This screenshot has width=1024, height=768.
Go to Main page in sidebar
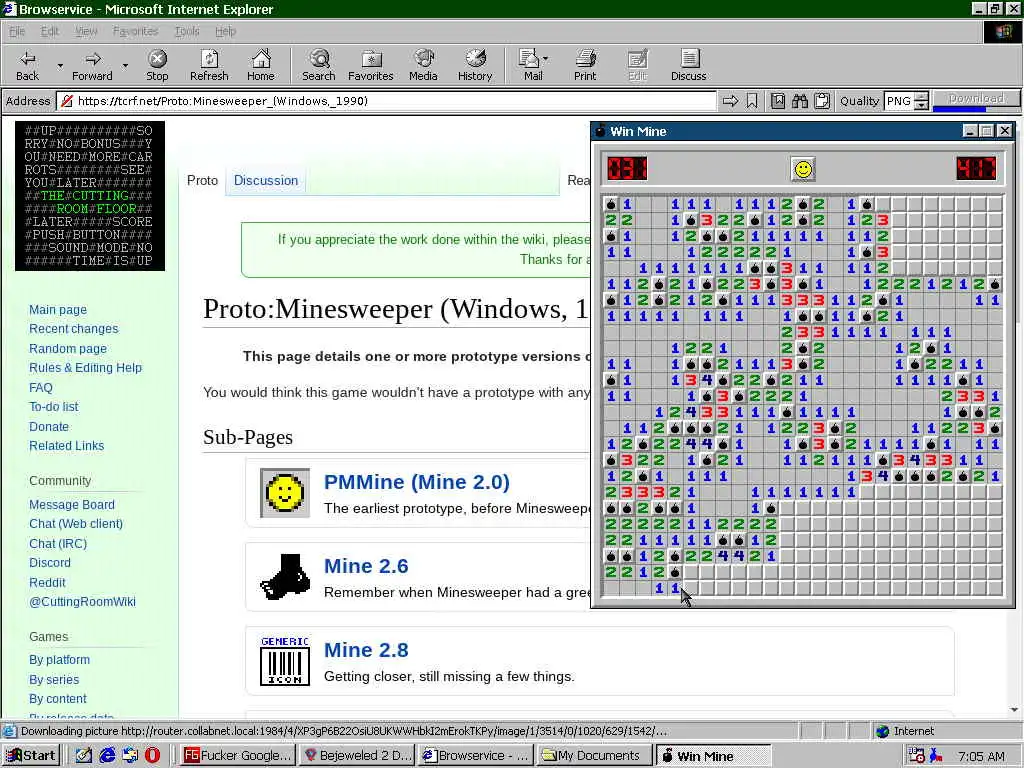point(57,310)
